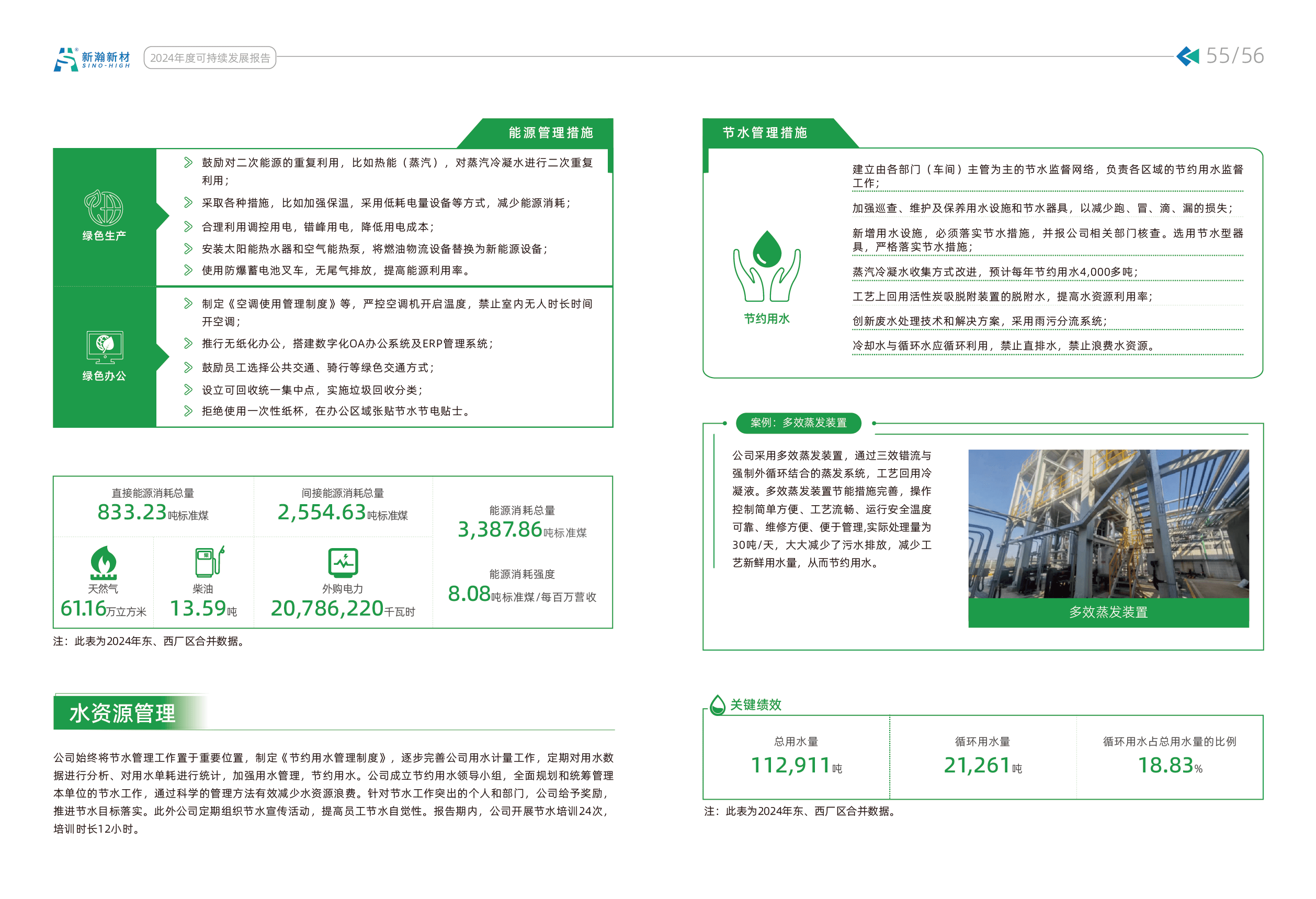Click first arrow bullet about 二次能源
1316x899 pixels.
click(x=188, y=163)
